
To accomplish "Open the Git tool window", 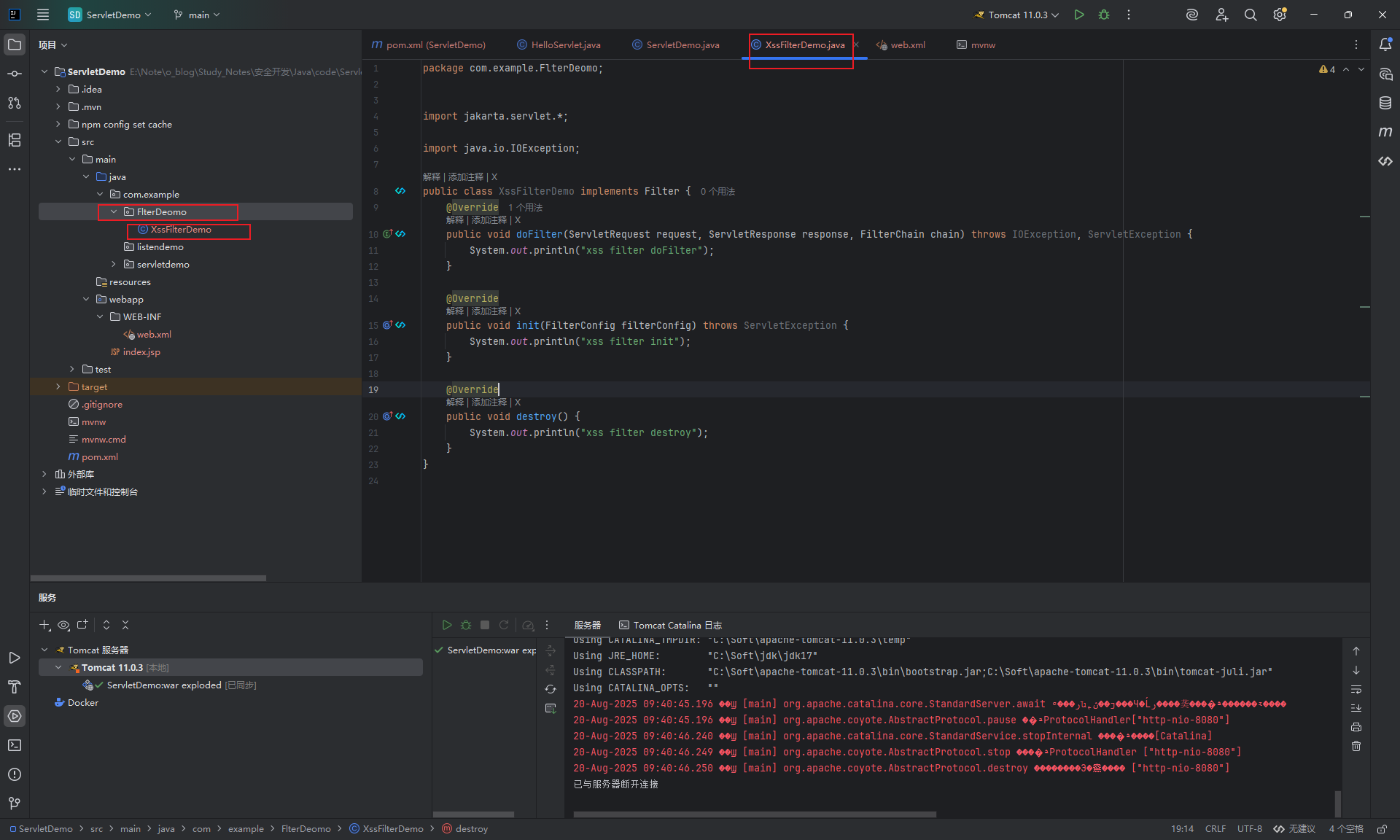I will (x=15, y=804).
